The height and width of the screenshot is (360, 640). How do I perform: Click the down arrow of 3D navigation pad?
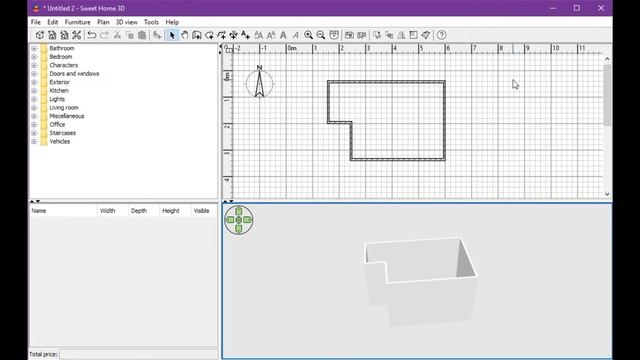point(239,229)
